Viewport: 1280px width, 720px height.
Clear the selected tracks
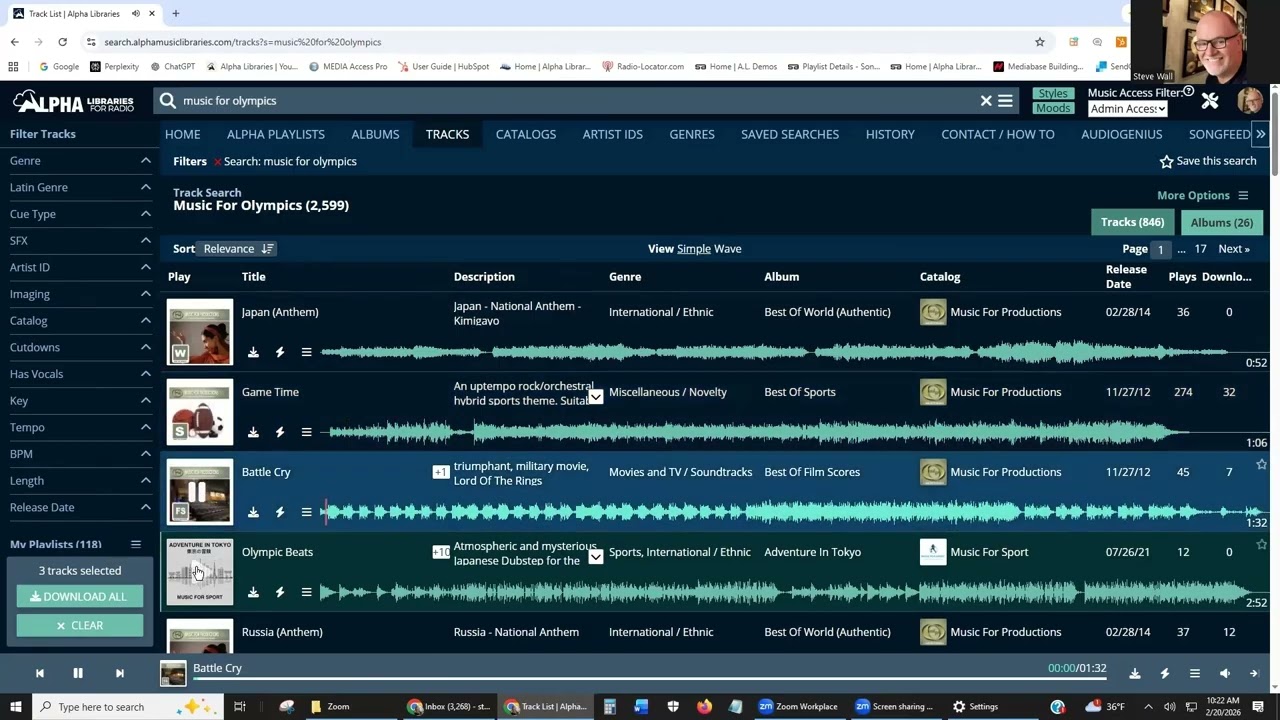79,626
